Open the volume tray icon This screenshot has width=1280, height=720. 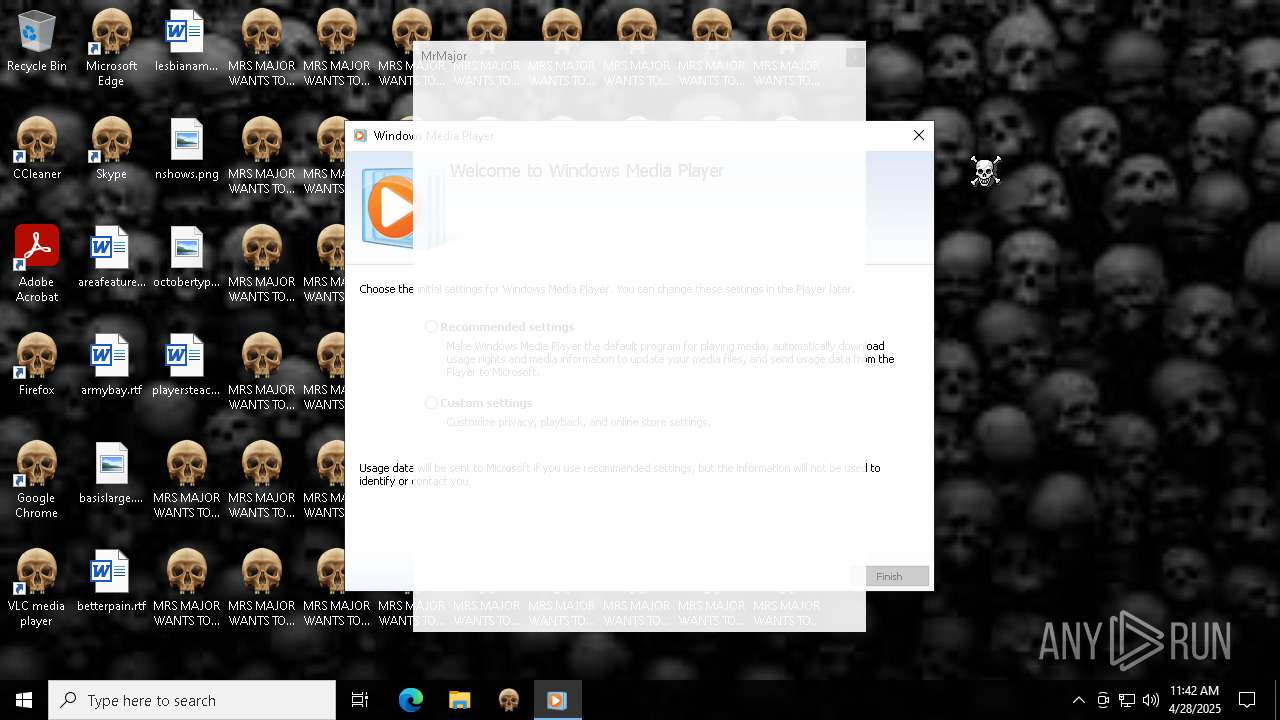(x=1151, y=700)
